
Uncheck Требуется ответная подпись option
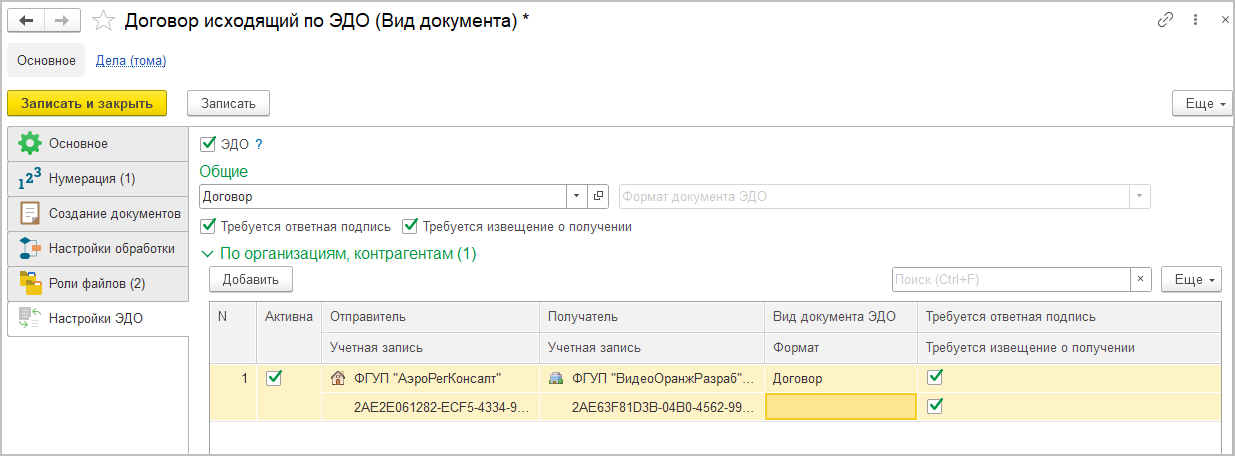pyautogui.click(x=208, y=226)
